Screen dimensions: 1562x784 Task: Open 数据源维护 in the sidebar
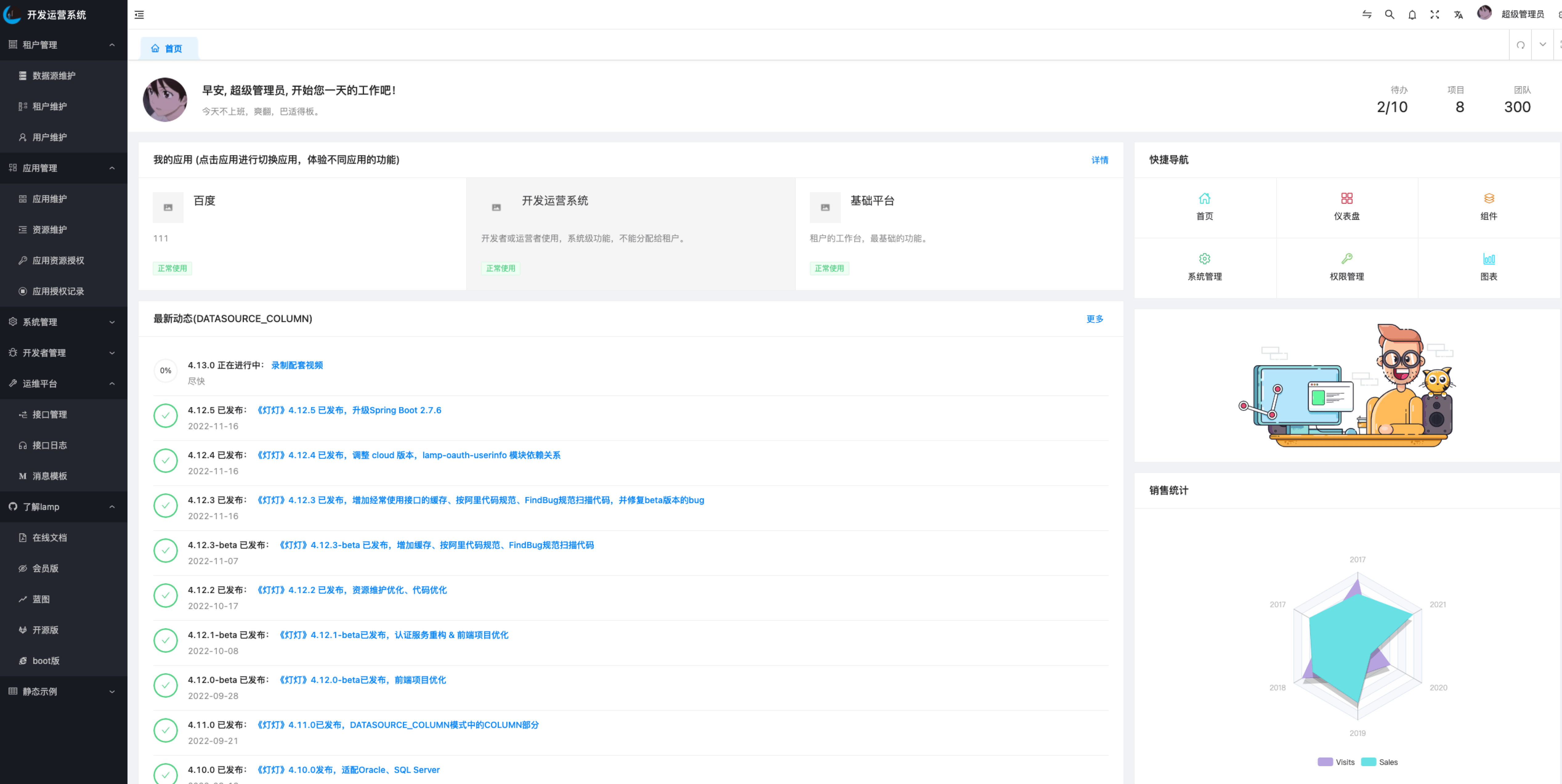[x=54, y=76]
